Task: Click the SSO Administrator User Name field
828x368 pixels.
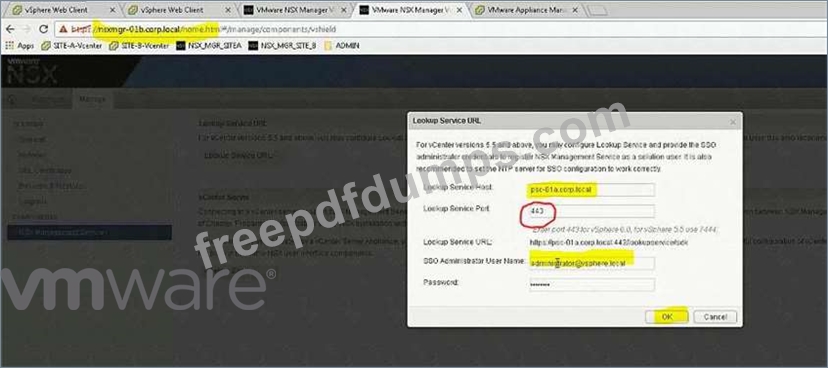Action: [591, 263]
